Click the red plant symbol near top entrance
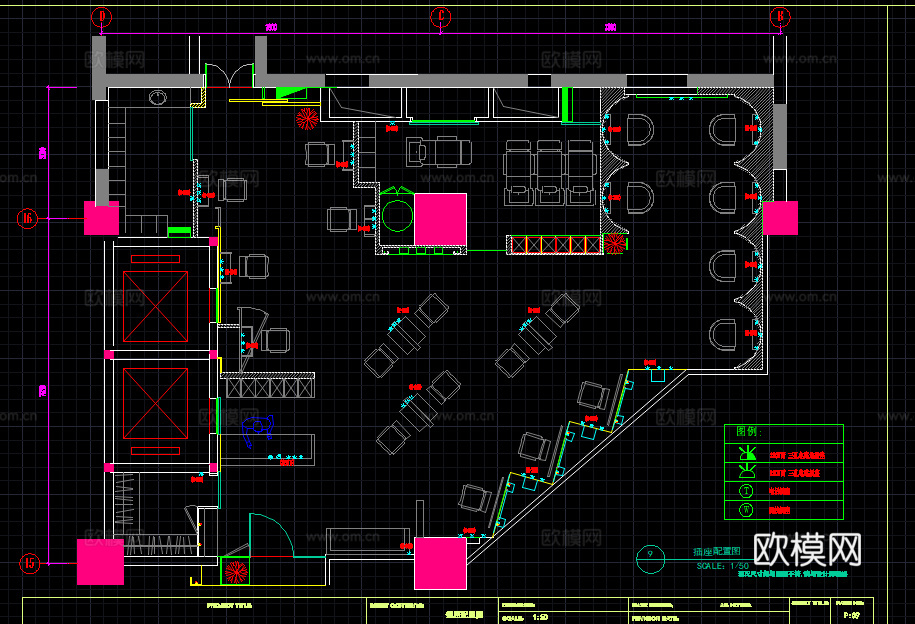The height and width of the screenshot is (624, 915). point(307,118)
